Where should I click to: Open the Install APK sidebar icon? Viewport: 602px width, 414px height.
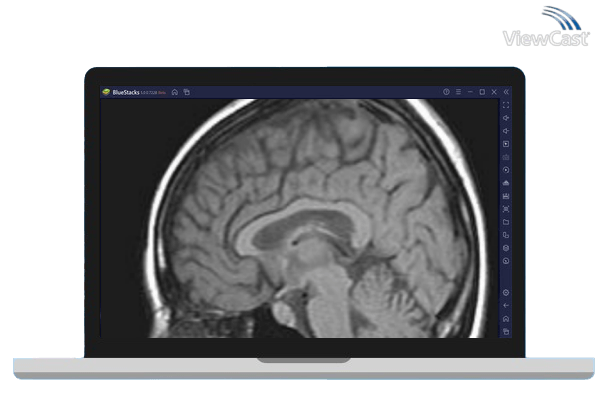tap(506, 196)
